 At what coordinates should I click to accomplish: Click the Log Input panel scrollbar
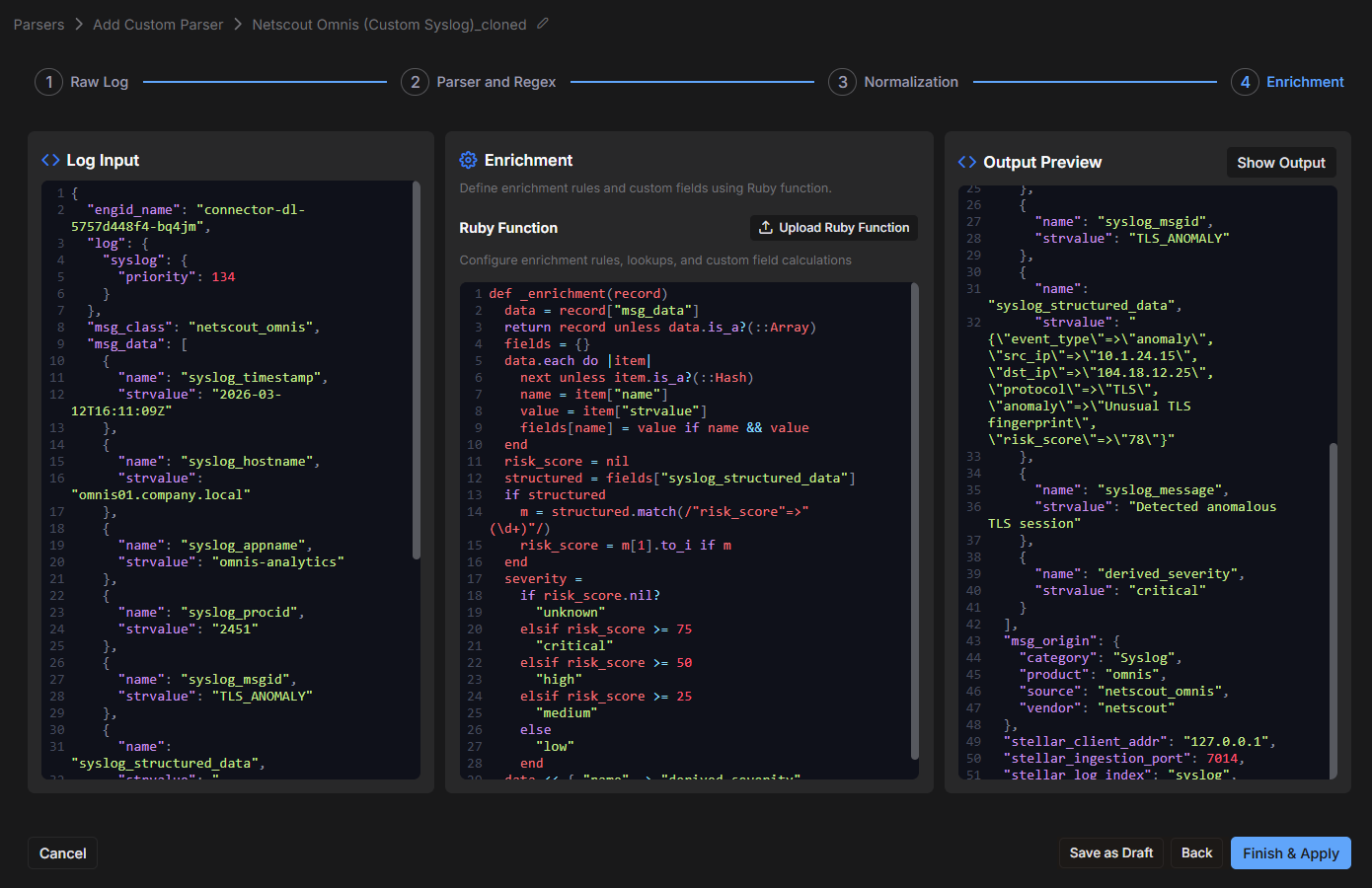[417, 370]
